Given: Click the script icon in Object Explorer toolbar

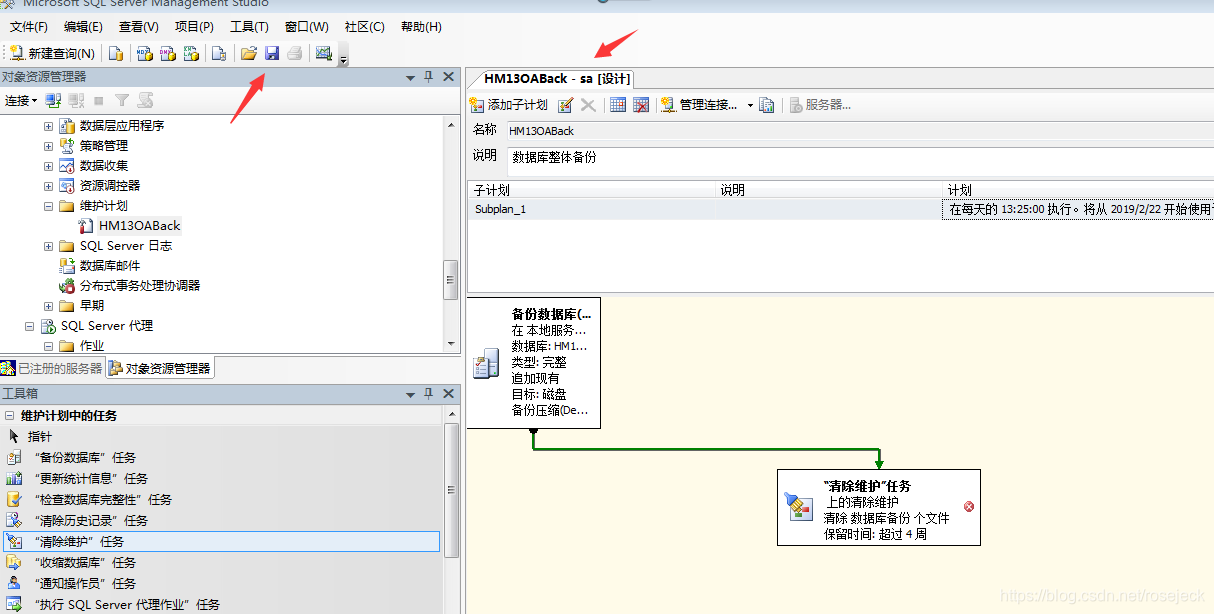Looking at the screenshot, I should tap(146, 100).
